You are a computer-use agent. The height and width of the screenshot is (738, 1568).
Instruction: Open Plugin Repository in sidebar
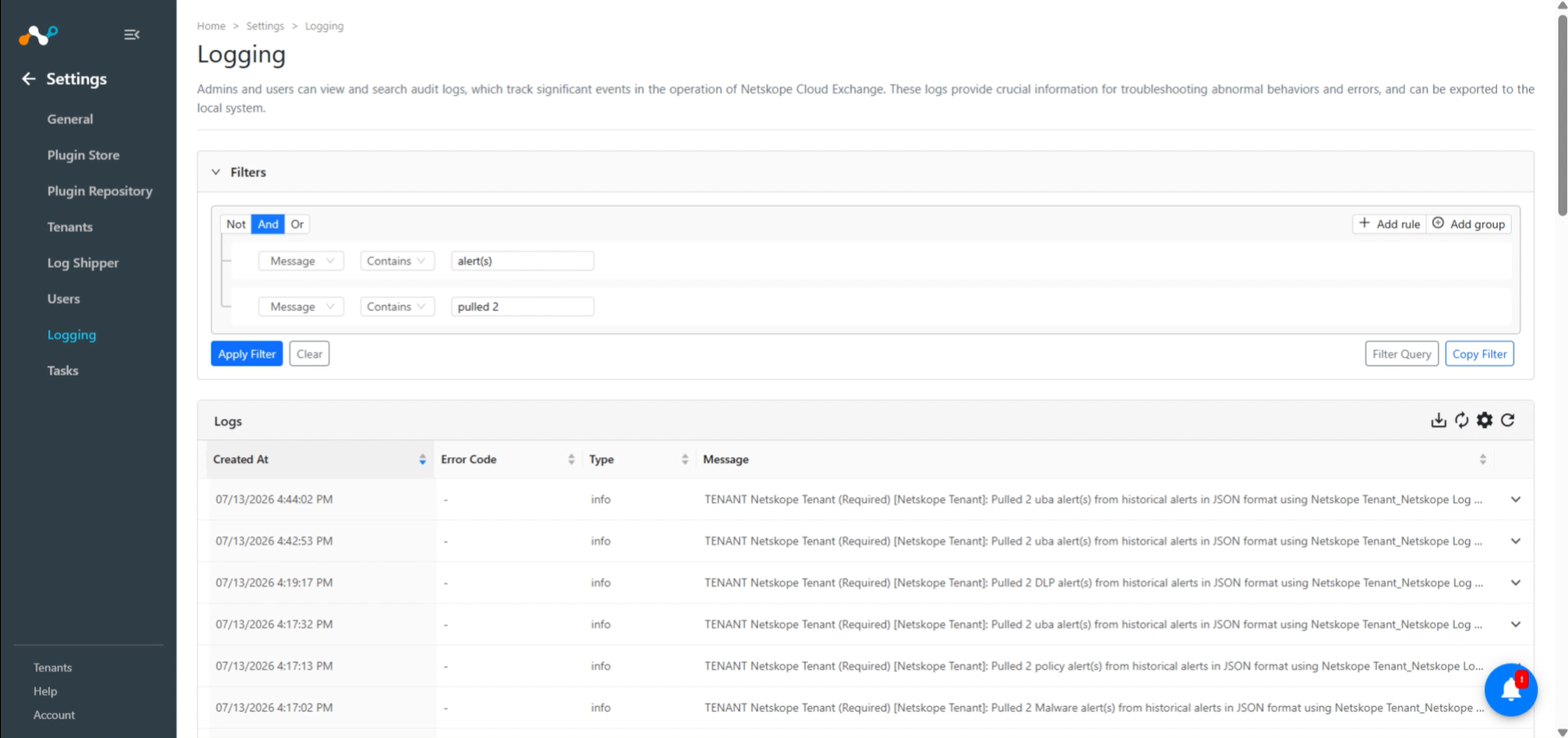tap(99, 191)
